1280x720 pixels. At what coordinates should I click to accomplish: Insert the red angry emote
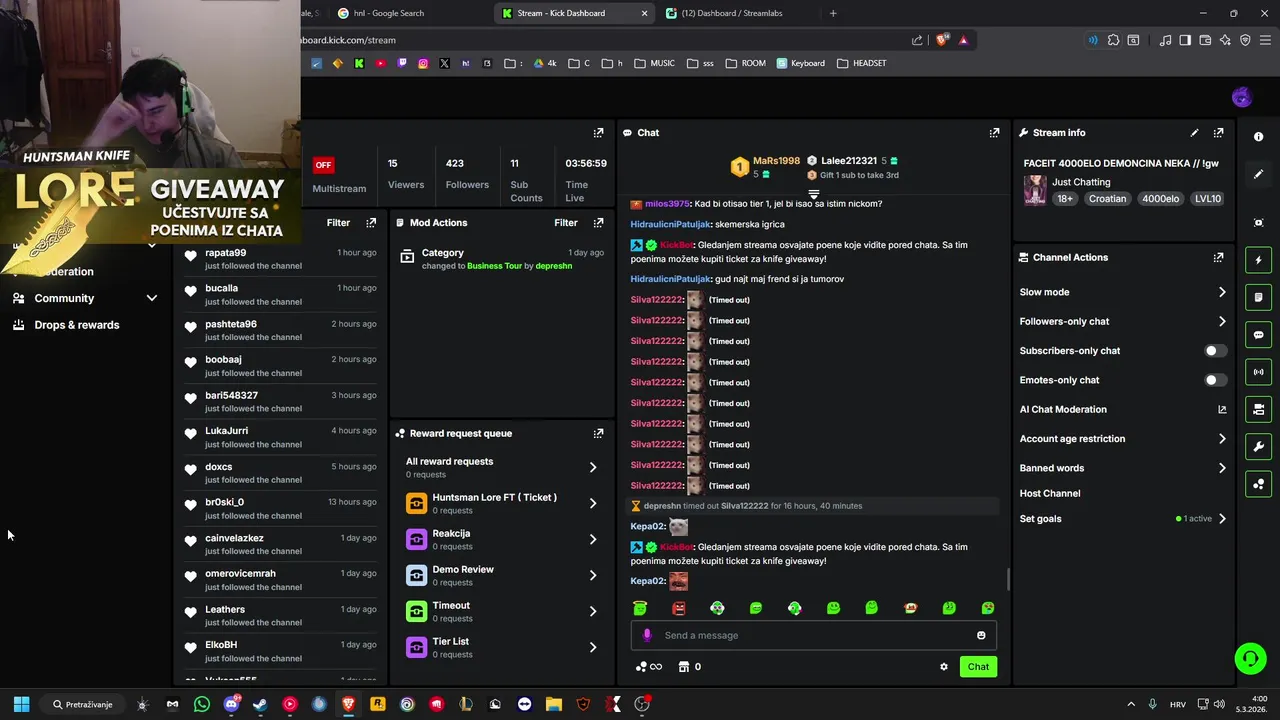pos(679,608)
